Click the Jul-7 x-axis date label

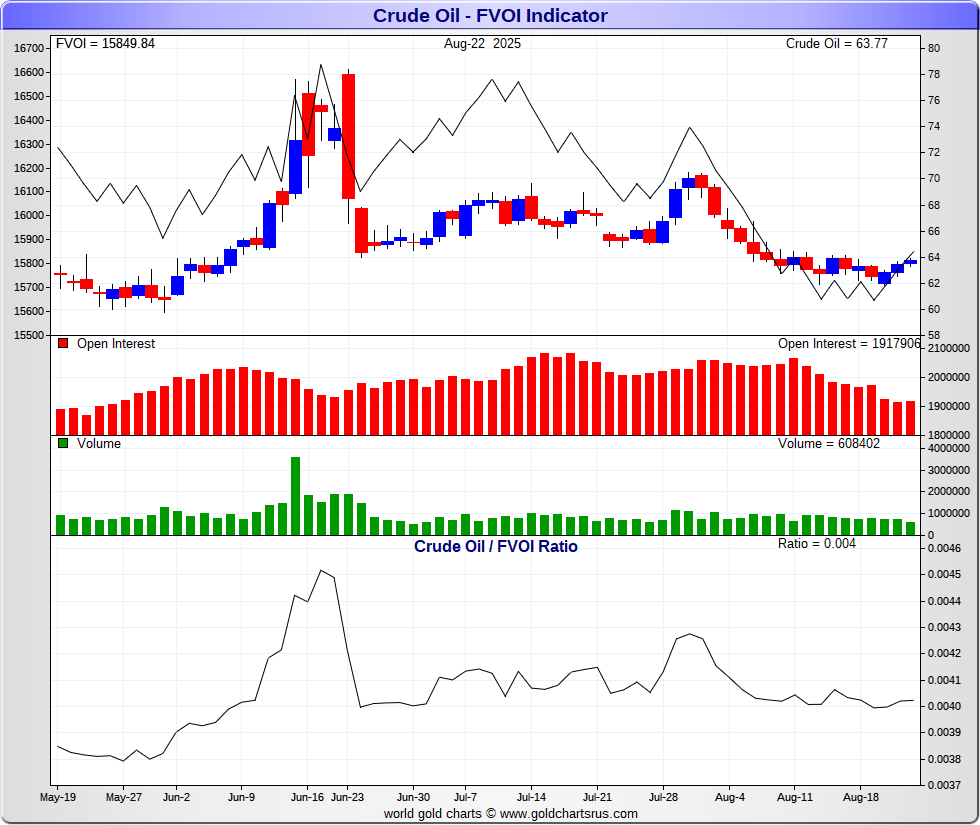click(x=466, y=798)
